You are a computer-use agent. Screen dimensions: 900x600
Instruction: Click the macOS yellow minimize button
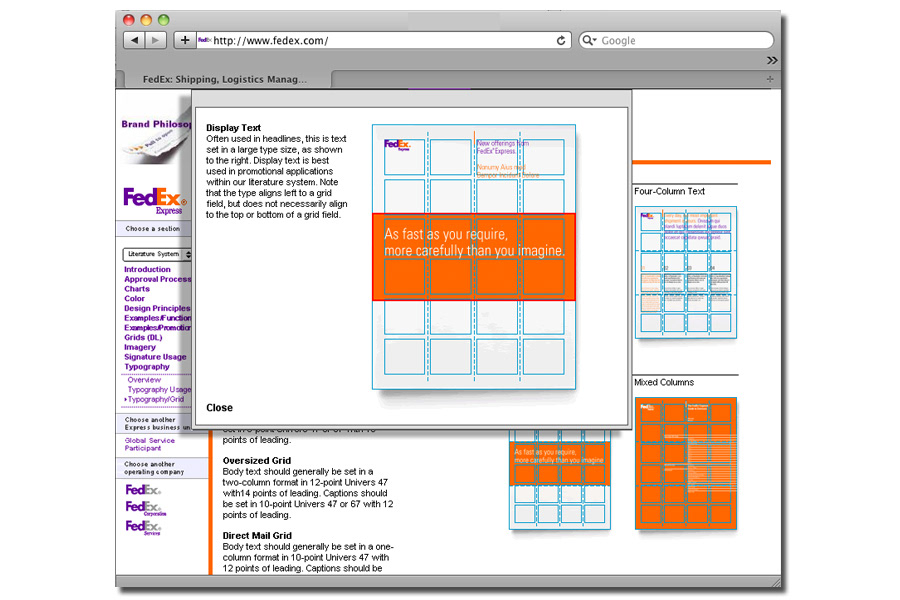146,20
